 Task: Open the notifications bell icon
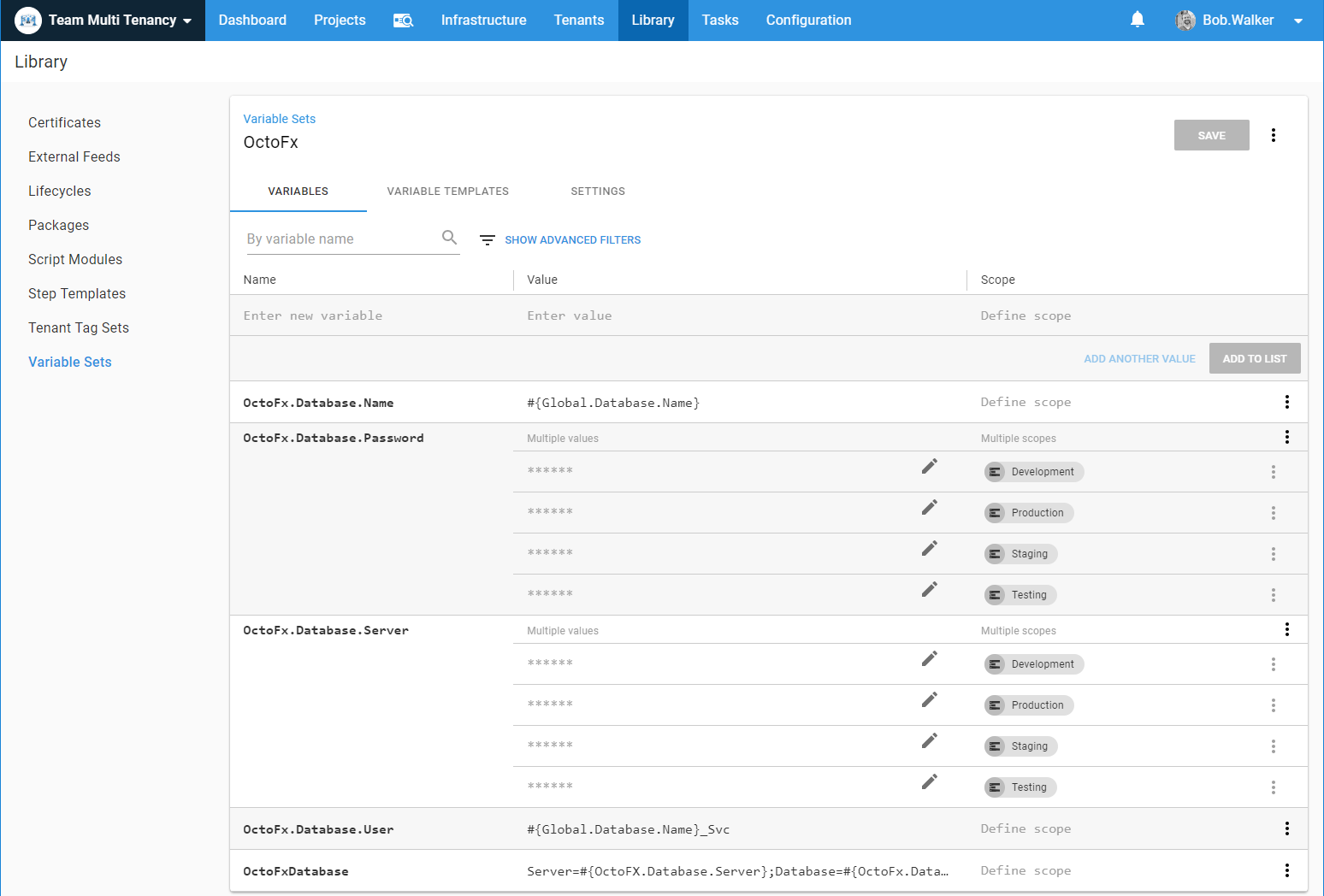point(1137,20)
